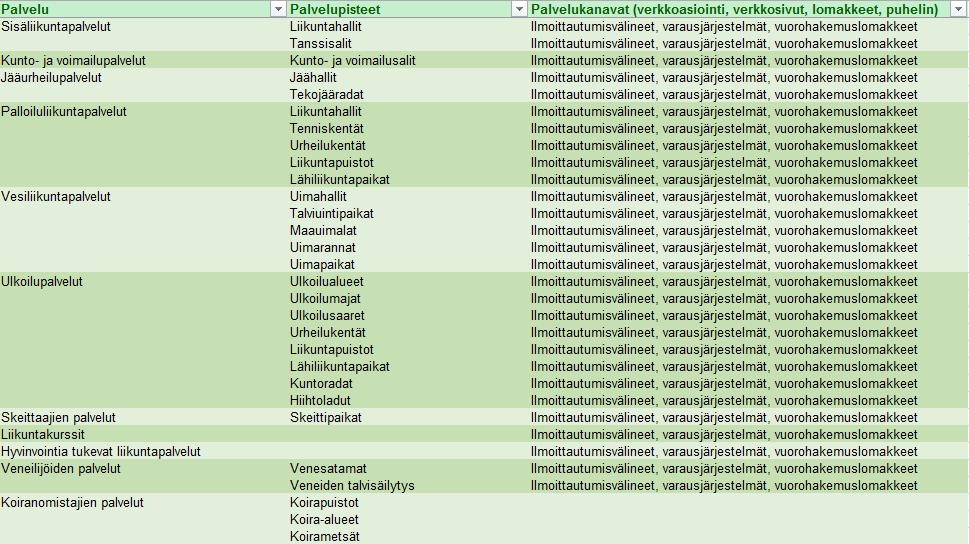Select the Kuntoradat cell
This screenshot has width=969, height=544.
[x=408, y=383]
